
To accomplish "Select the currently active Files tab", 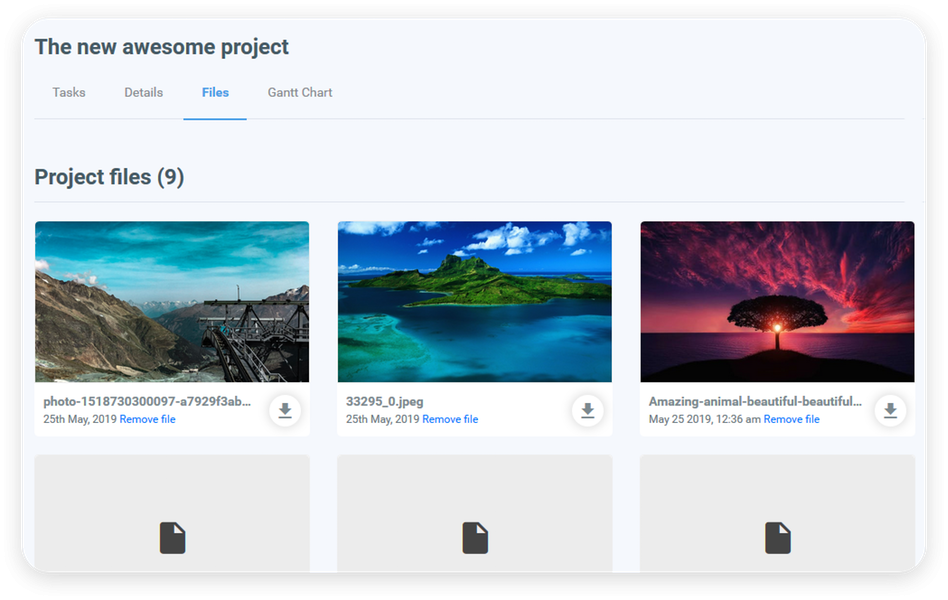I will click(x=215, y=92).
